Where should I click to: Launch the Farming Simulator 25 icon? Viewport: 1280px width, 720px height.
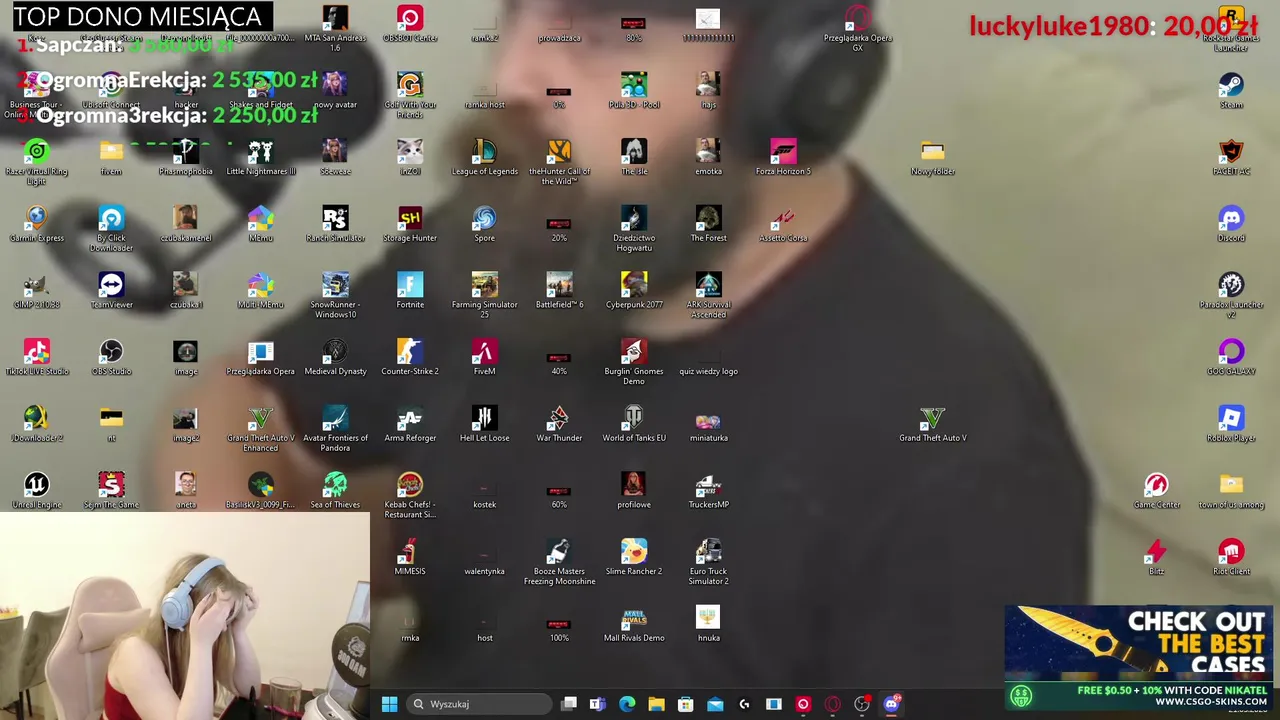[x=484, y=296]
